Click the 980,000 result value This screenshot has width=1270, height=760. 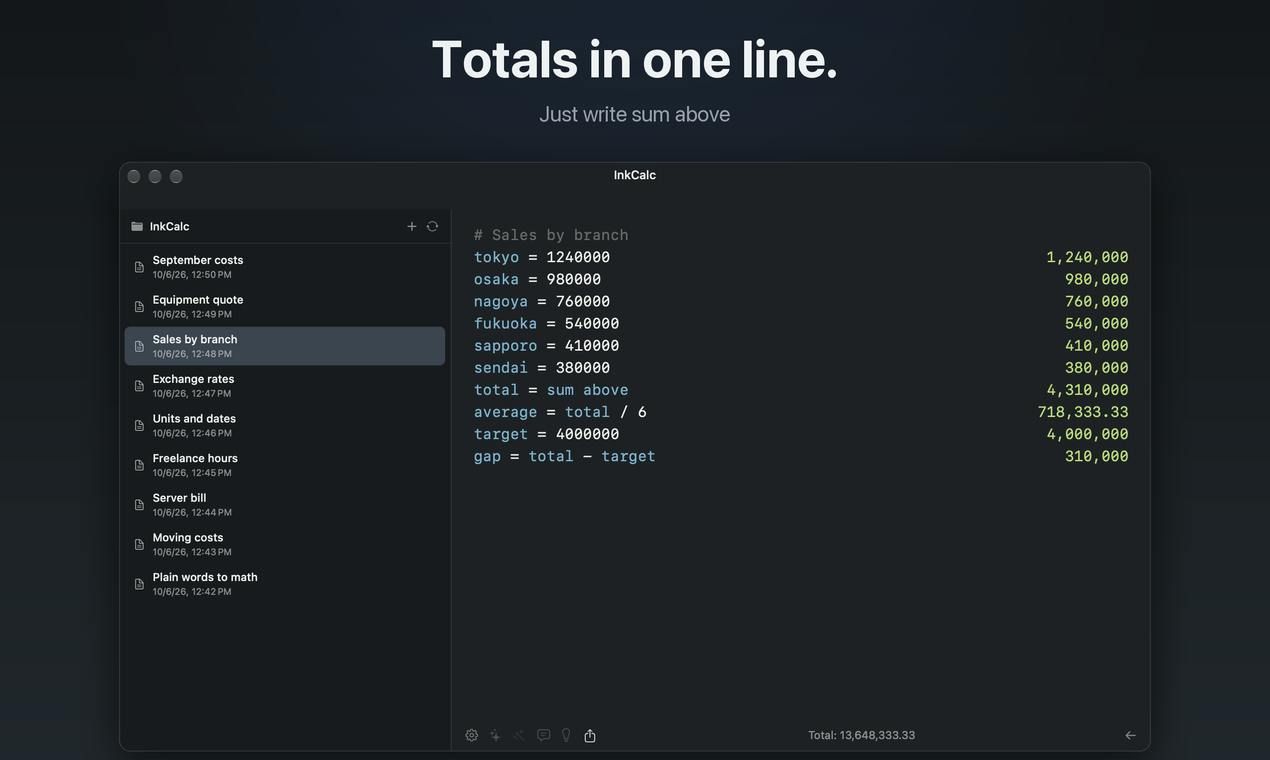[x=1096, y=279]
